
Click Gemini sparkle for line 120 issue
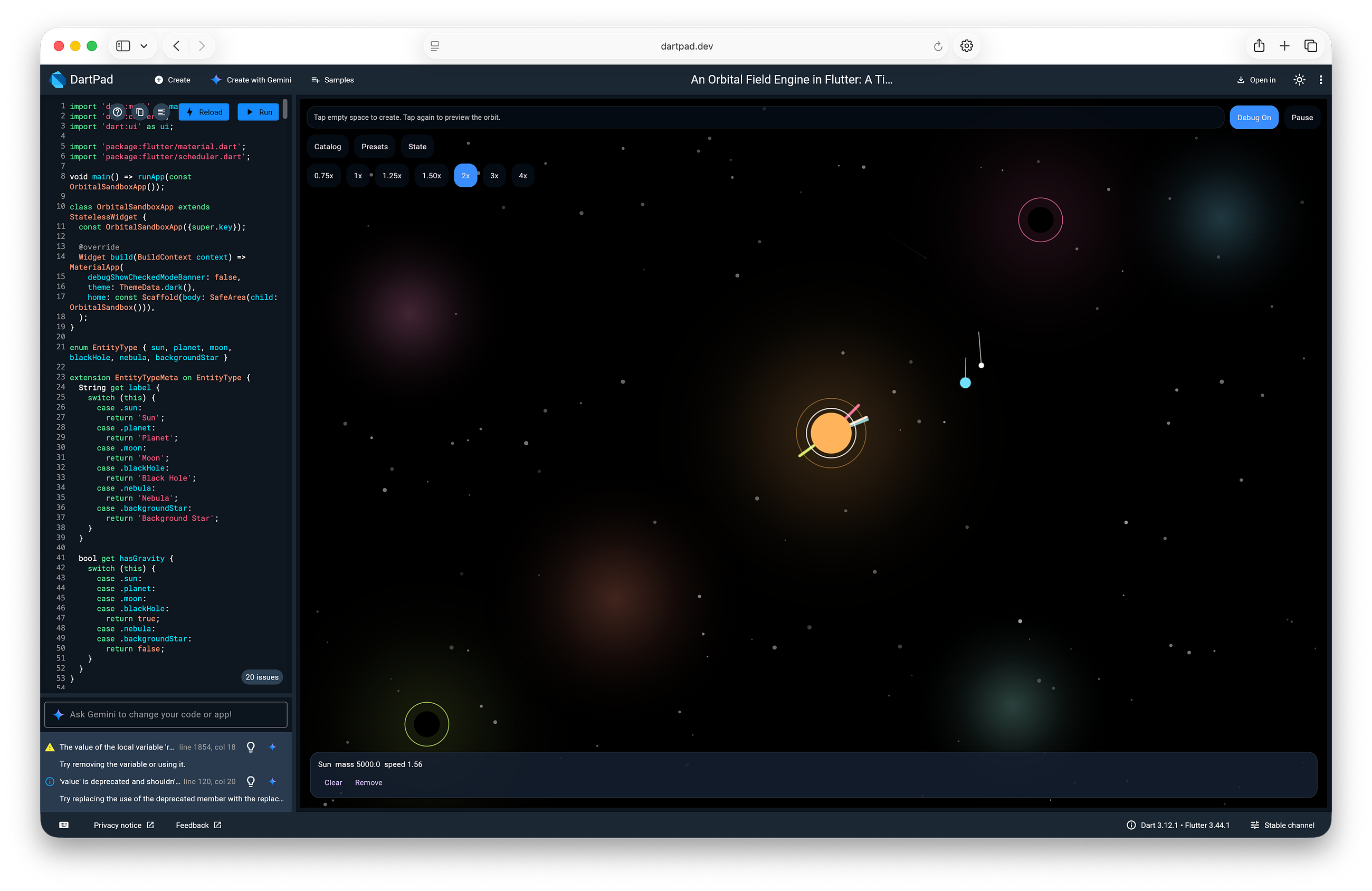click(x=273, y=781)
